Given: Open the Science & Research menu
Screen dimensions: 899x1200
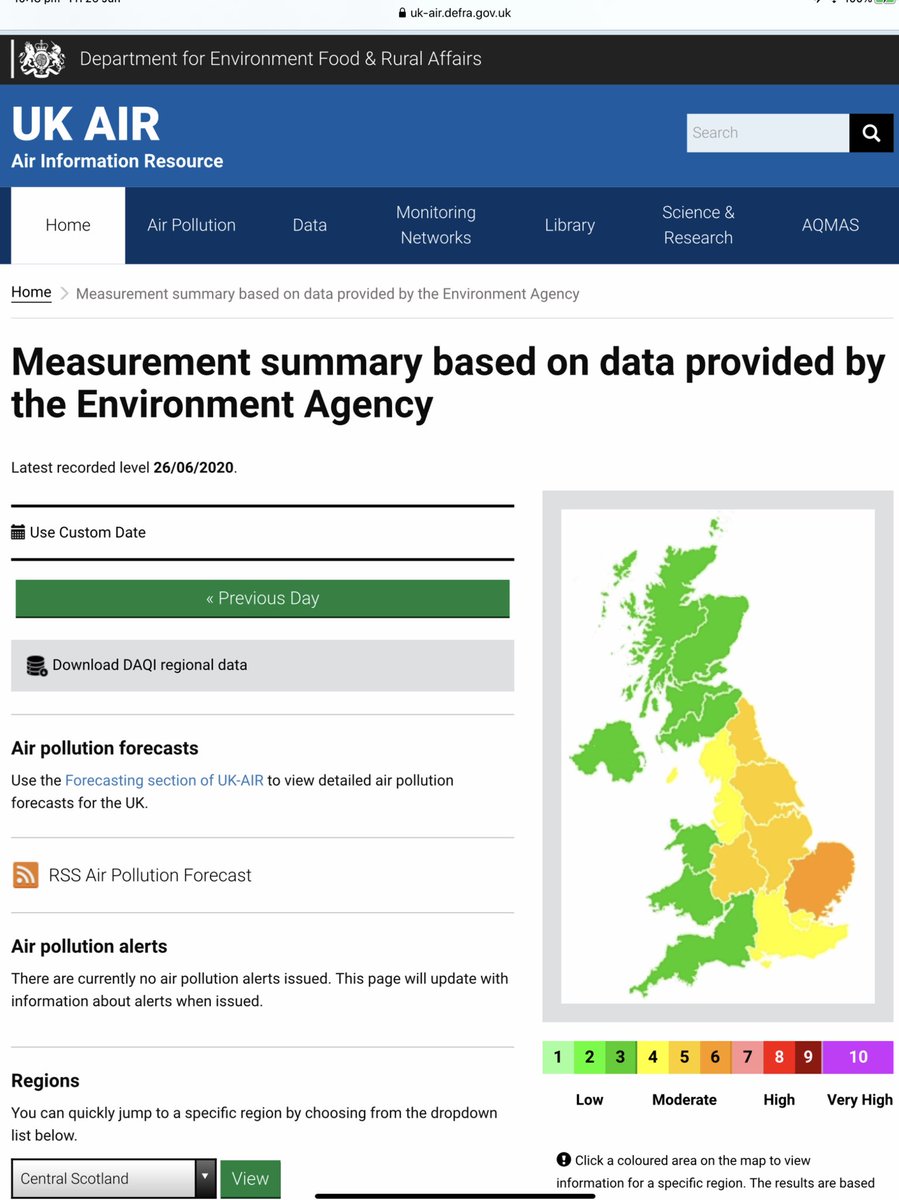Looking at the screenshot, I should [x=698, y=225].
